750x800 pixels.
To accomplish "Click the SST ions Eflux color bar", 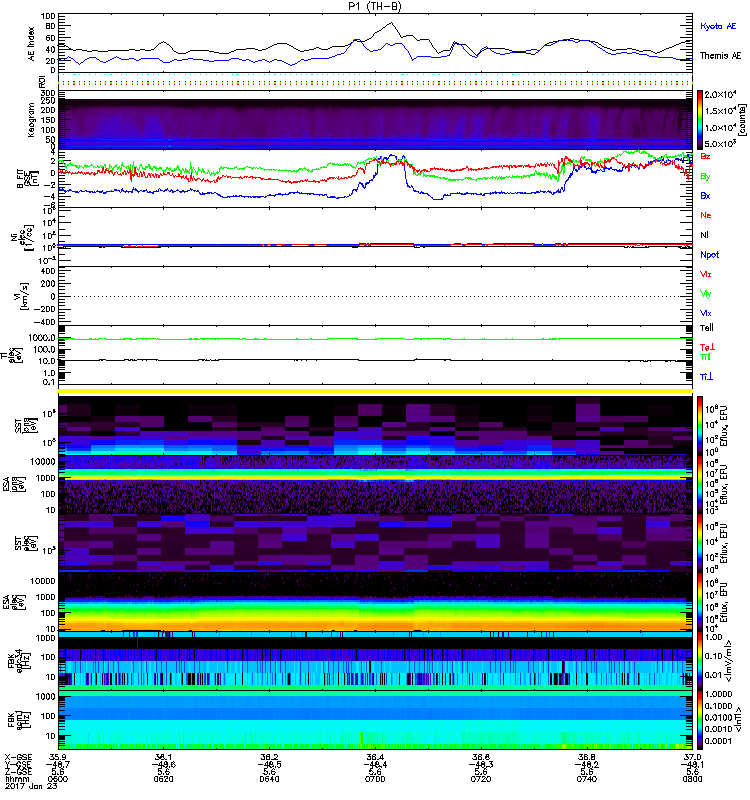I will [x=700, y=426].
